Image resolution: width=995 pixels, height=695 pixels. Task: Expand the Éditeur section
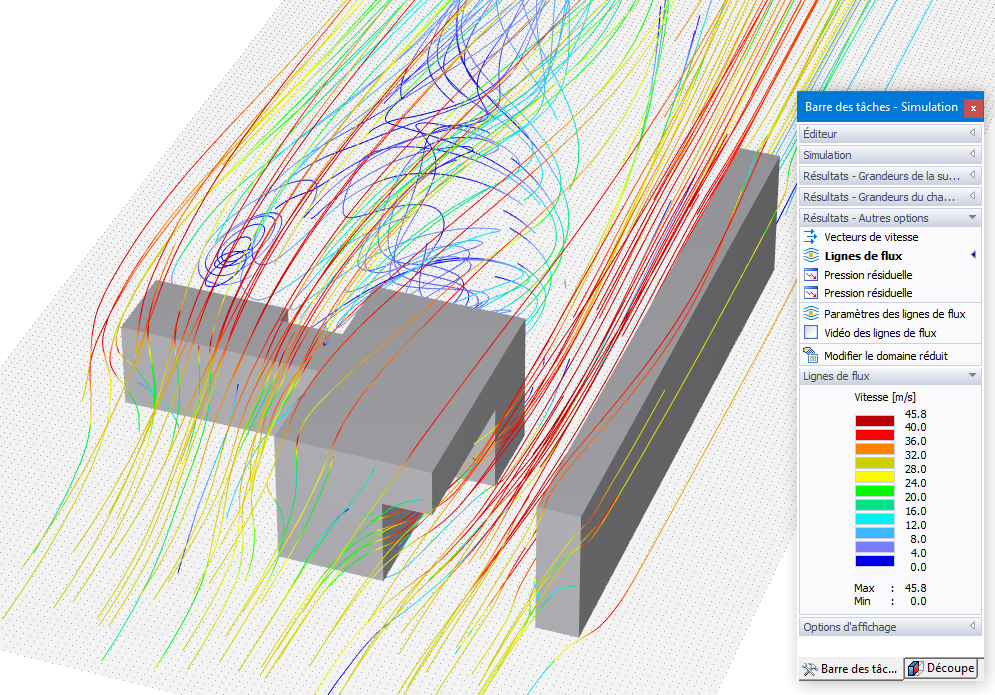(x=890, y=134)
